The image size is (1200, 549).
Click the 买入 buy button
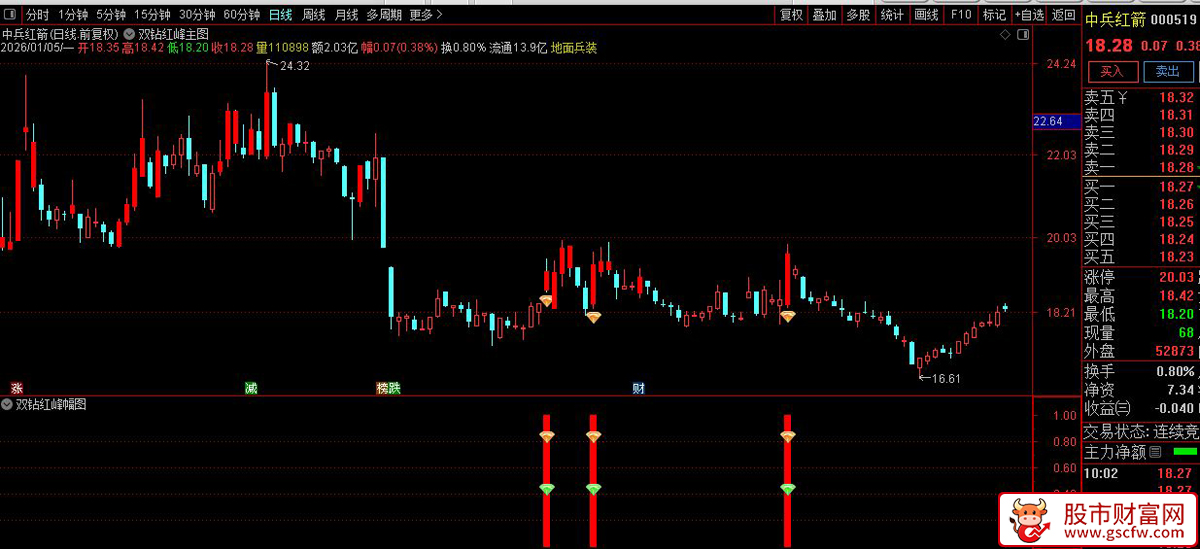(x=1112, y=71)
